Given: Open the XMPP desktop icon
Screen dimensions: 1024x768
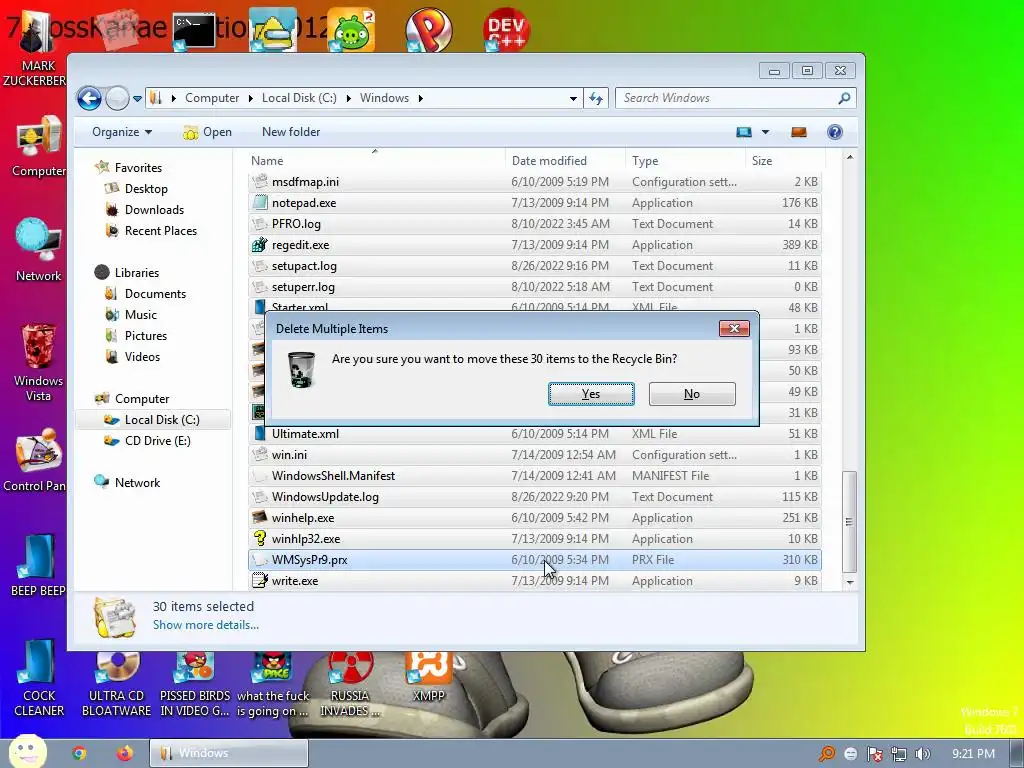Looking at the screenshot, I should click(x=428, y=678).
